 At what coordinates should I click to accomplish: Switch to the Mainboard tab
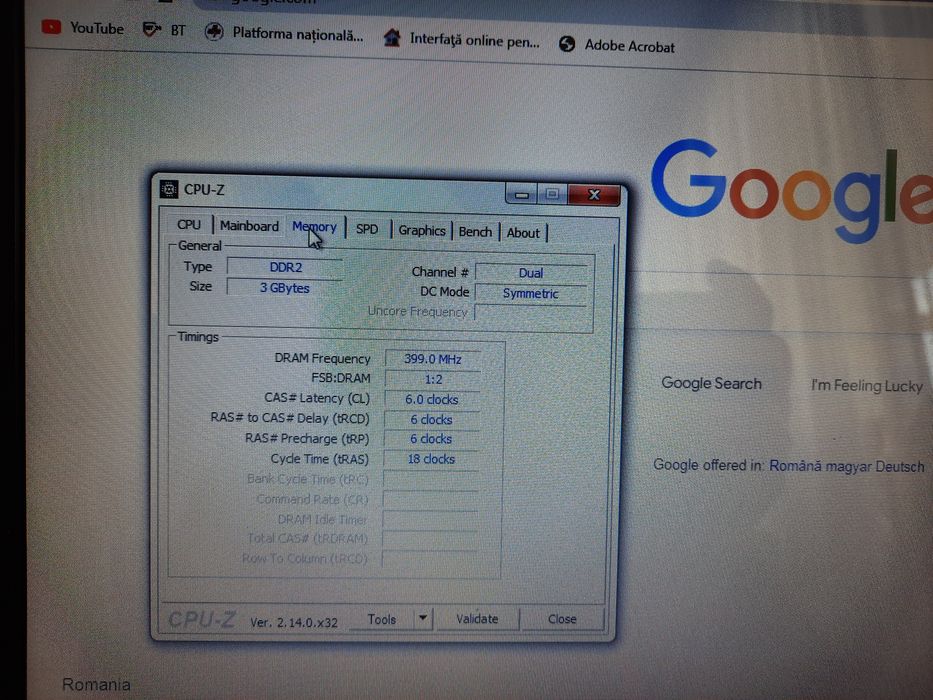pos(249,226)
